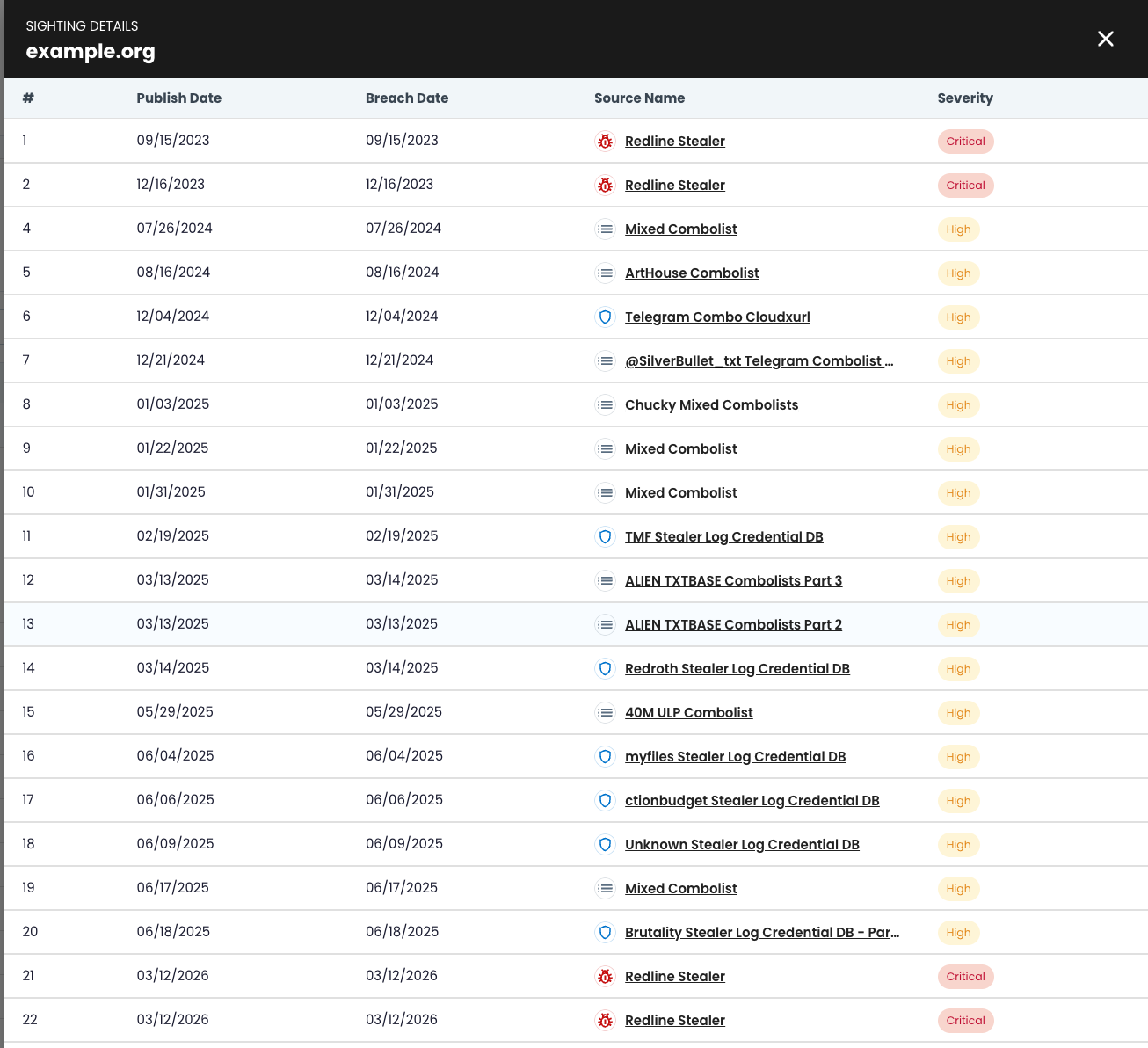Image resolution: width=1148 pixels, height=1048 pixels.
Task: Click publish date 05/29/2025
Action: click(175, 712)
